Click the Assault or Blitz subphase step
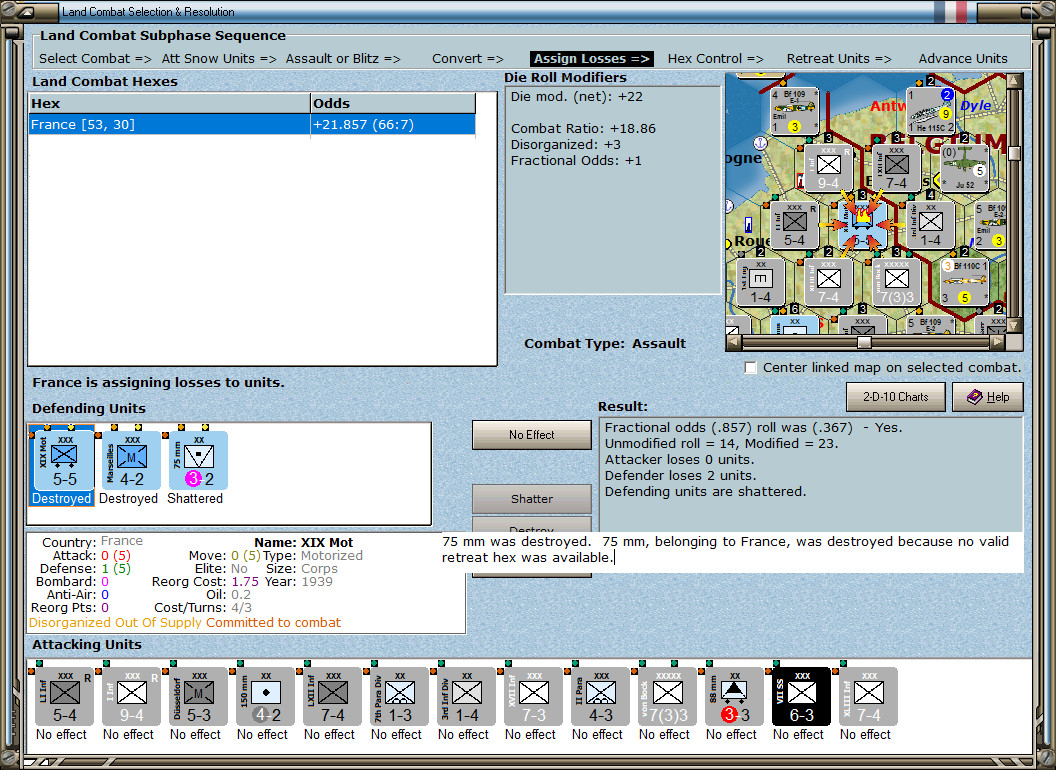Viewport: 1056px width, 770px height. pos(343,59)
